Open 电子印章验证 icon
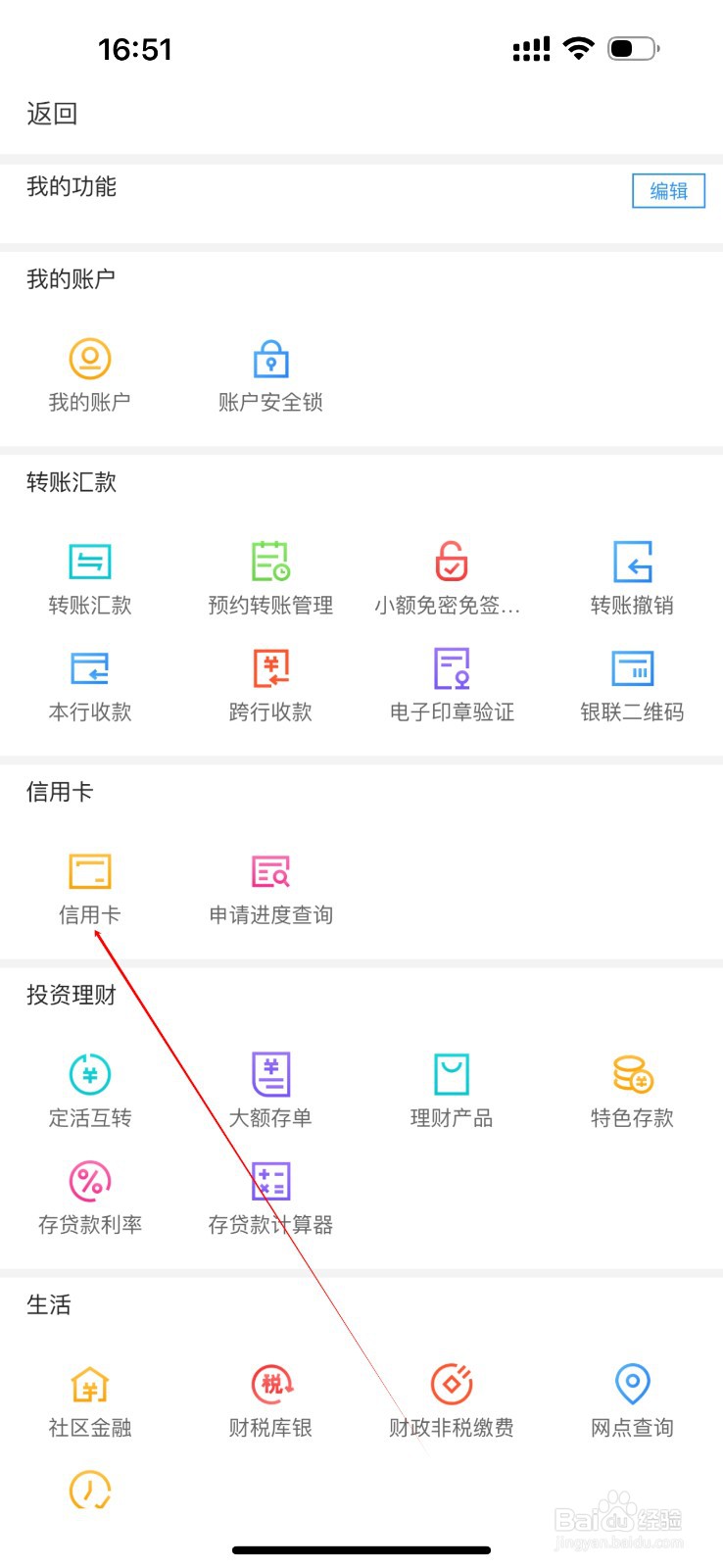Image resolution: width=723 pixels, height=1568 pixels. tap(452, 668)
